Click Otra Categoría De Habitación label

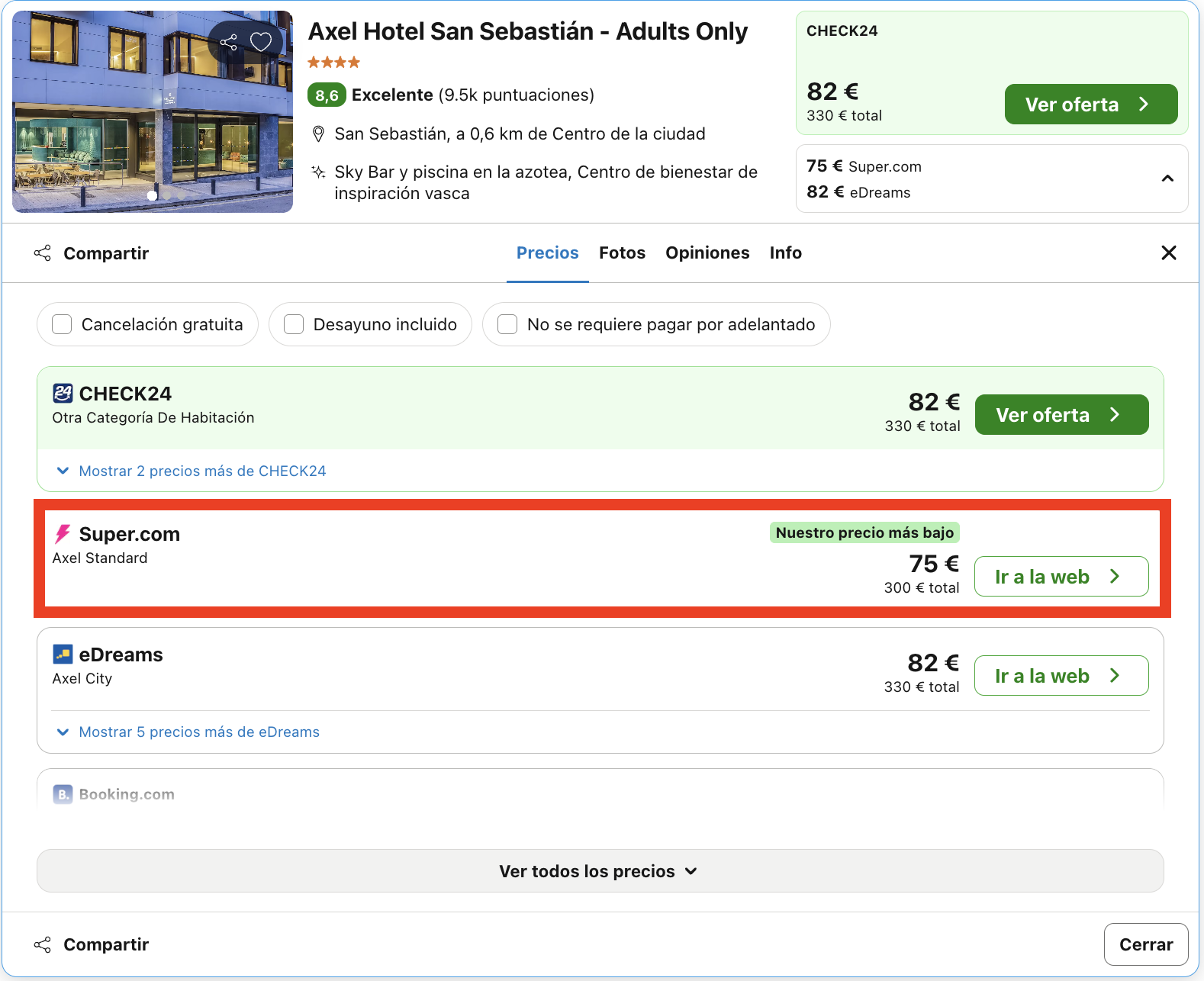pos(153,418)
